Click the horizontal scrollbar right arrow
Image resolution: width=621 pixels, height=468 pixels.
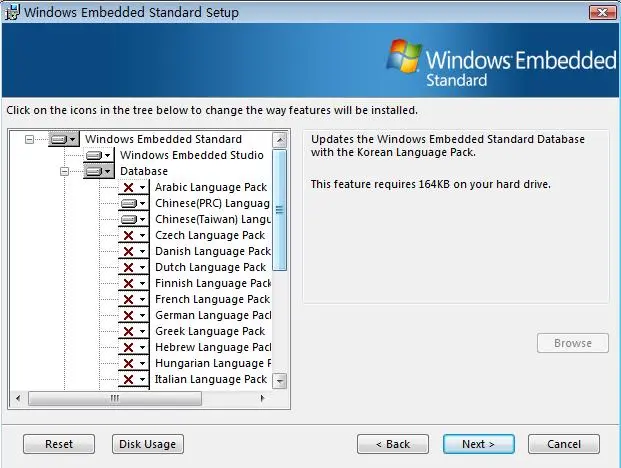click(x=262, y=398)
